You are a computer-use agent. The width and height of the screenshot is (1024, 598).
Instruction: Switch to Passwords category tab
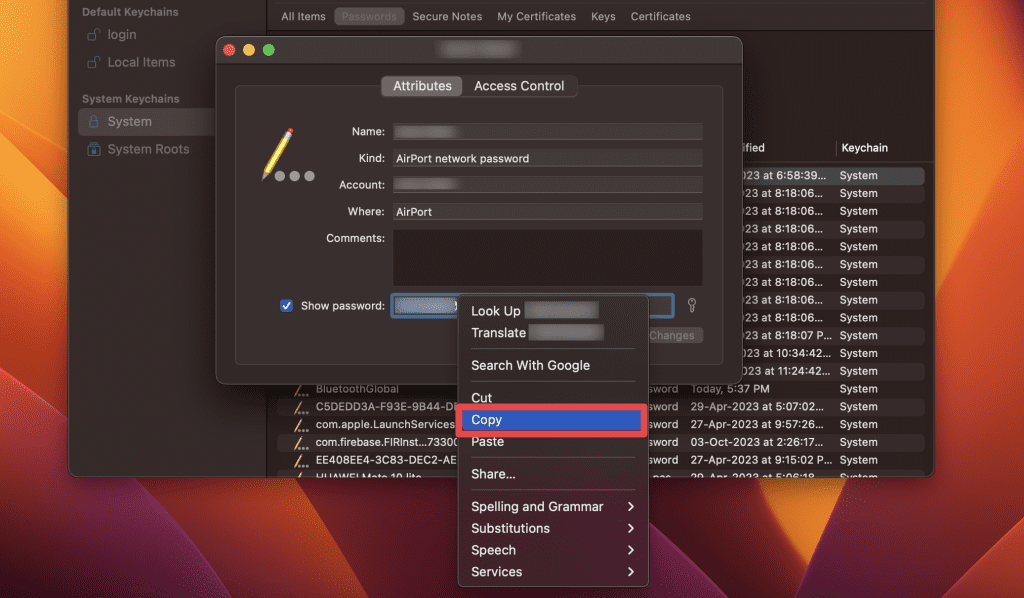click(369, 16)
